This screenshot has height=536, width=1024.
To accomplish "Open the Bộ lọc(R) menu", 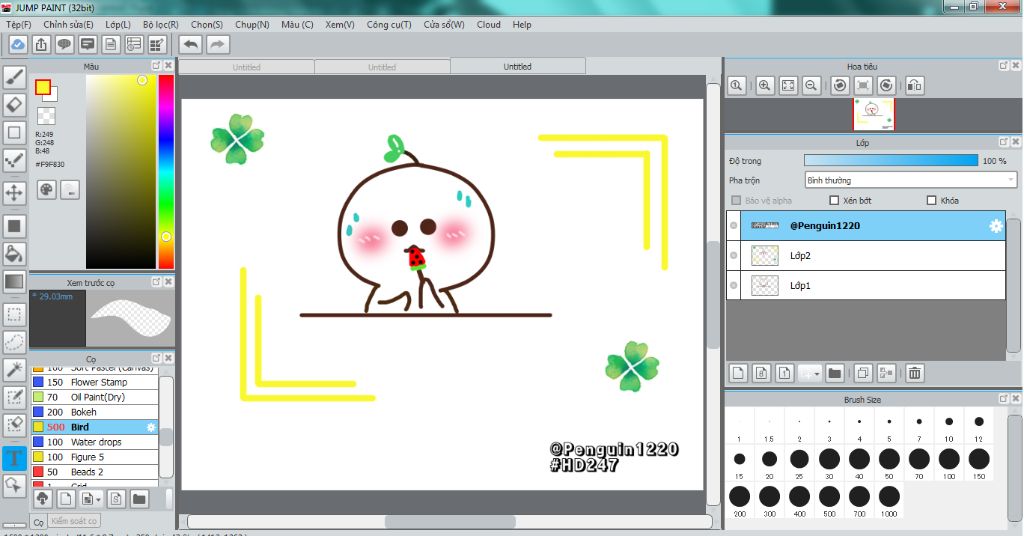I will (161, 25).
